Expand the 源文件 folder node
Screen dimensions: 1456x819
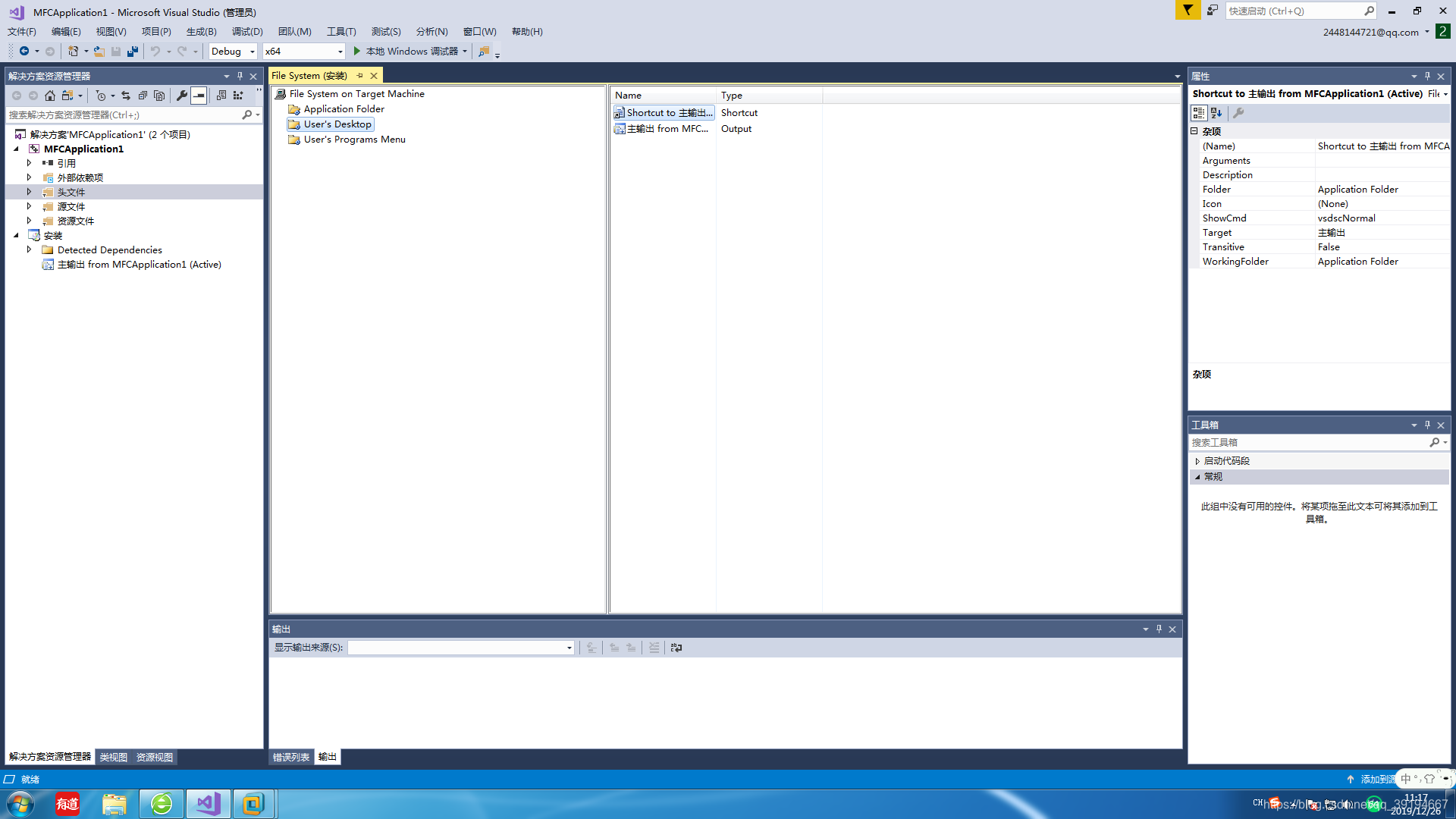click(x=30, y=206)
